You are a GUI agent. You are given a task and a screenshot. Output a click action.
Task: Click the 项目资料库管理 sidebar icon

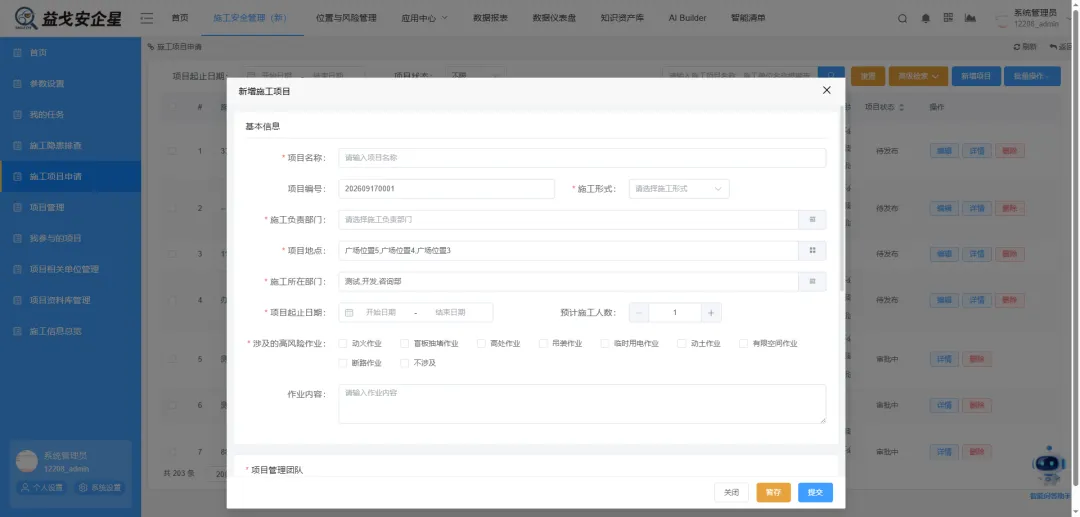[x=18, y=300]
